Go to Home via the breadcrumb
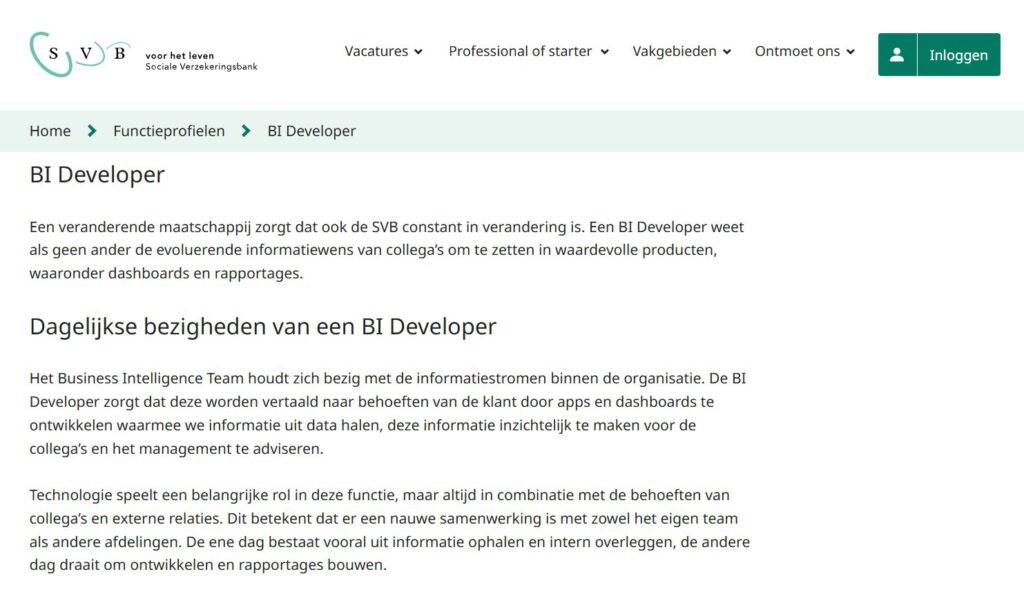The width and height of the screenshot is (1024, 592). [50, 131]
